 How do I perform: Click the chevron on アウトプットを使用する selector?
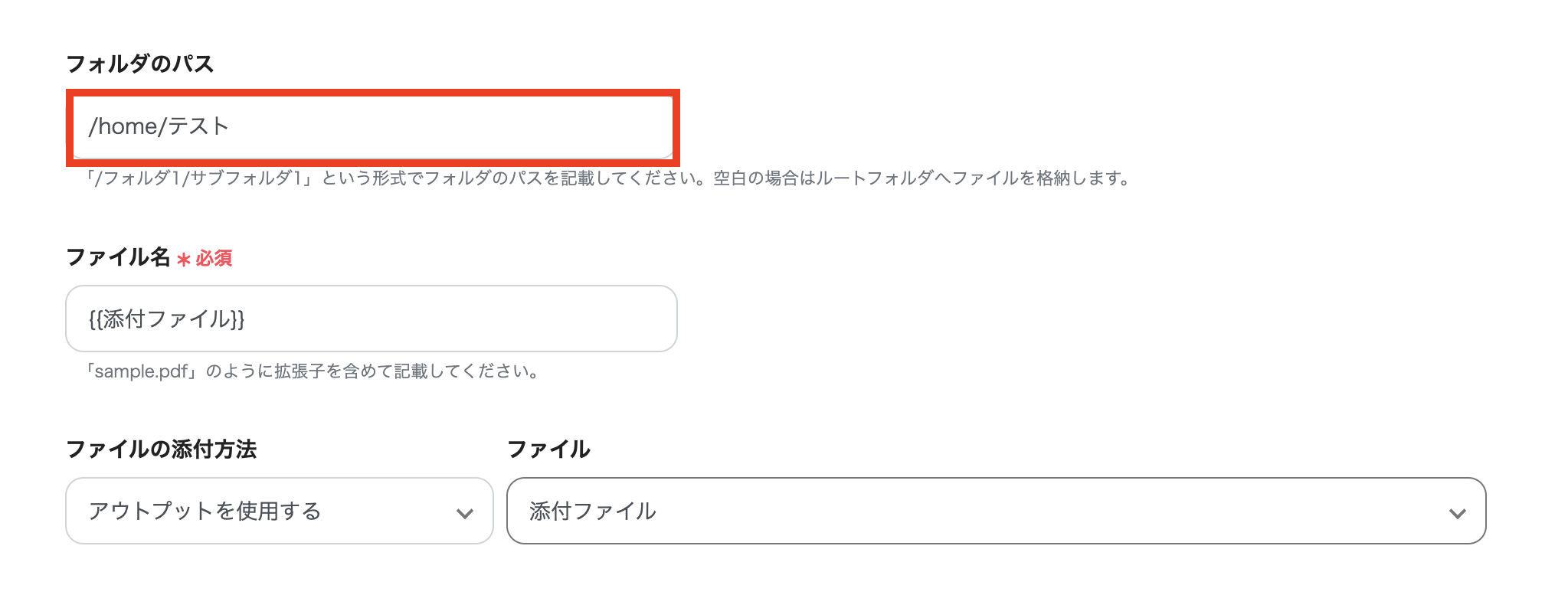465,511
